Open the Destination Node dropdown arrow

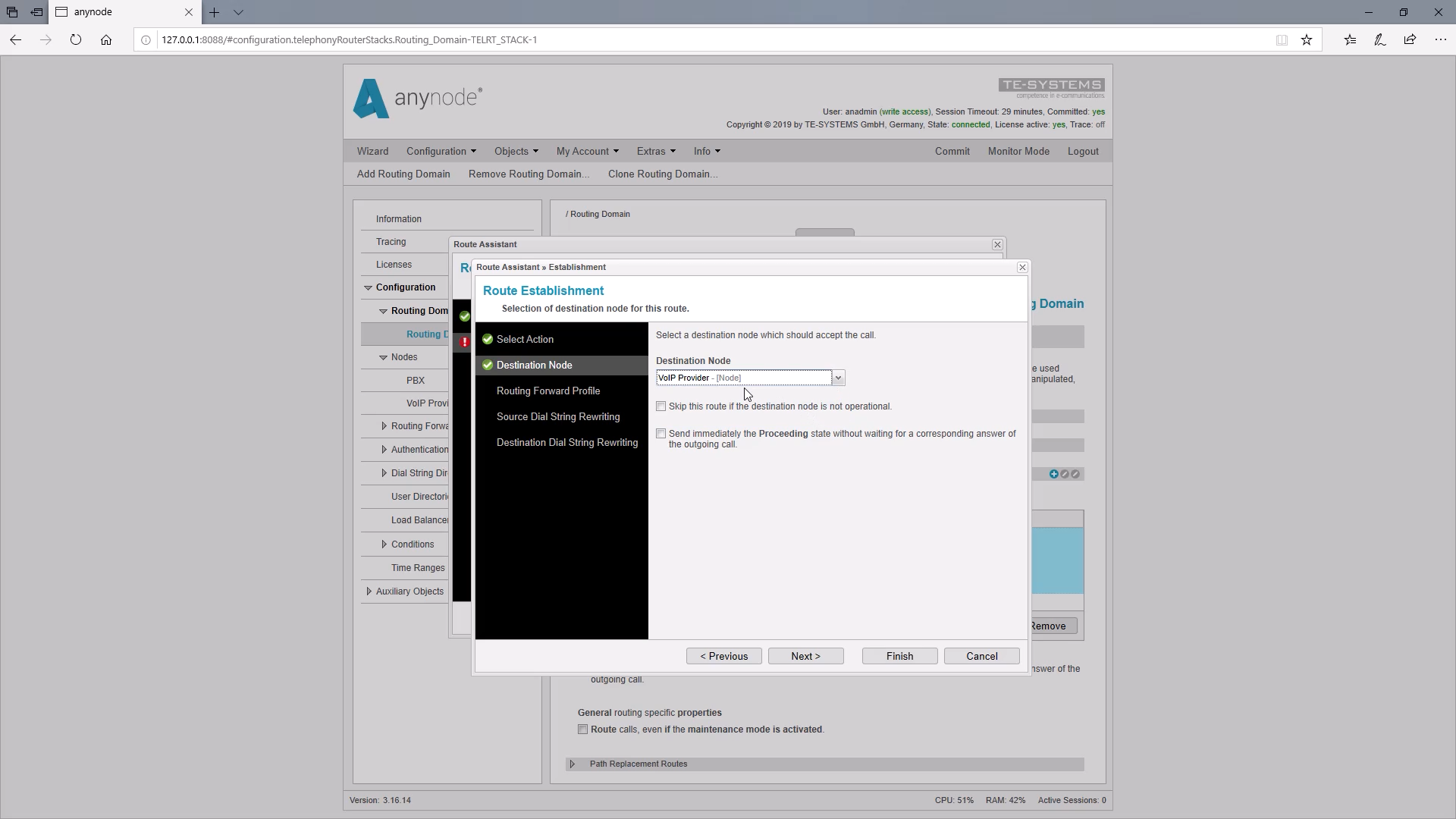838,378
